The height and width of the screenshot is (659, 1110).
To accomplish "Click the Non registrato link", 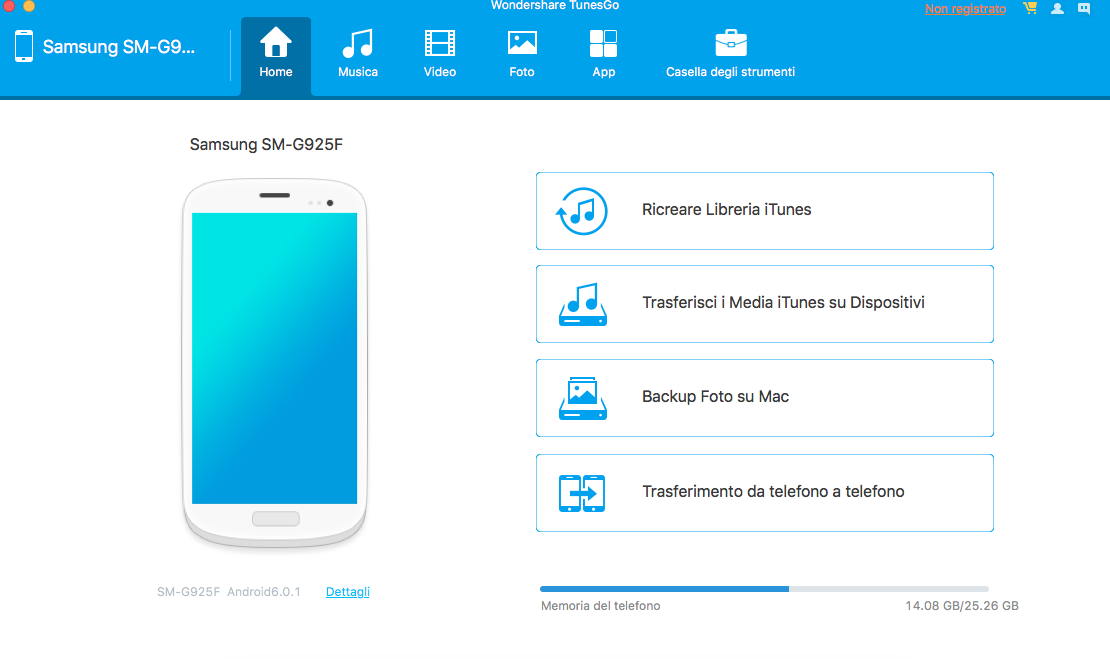I will [x=965, y=9].
